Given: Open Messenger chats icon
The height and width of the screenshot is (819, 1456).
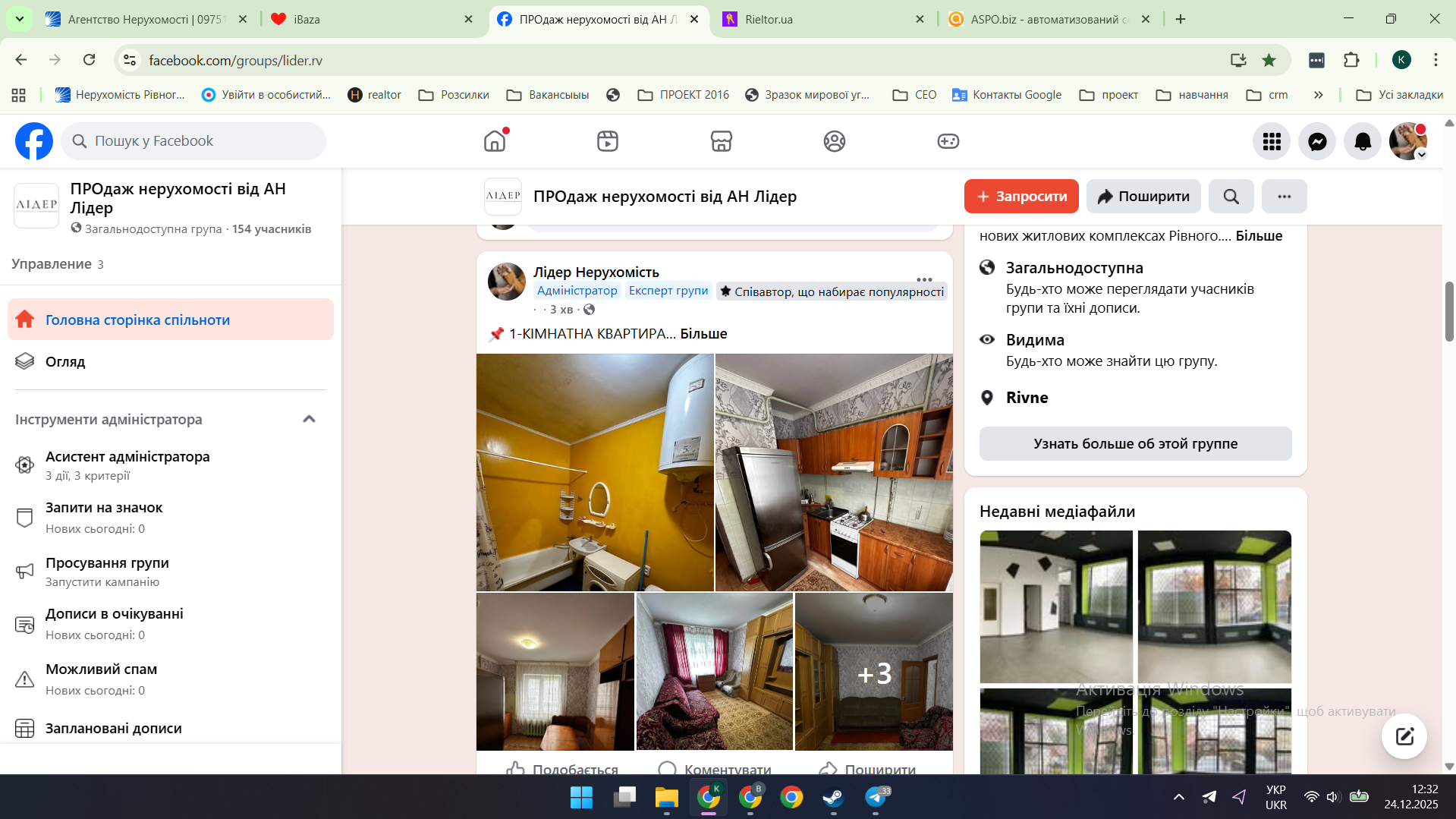Looking at the screenshot, I should (1317, 141).
